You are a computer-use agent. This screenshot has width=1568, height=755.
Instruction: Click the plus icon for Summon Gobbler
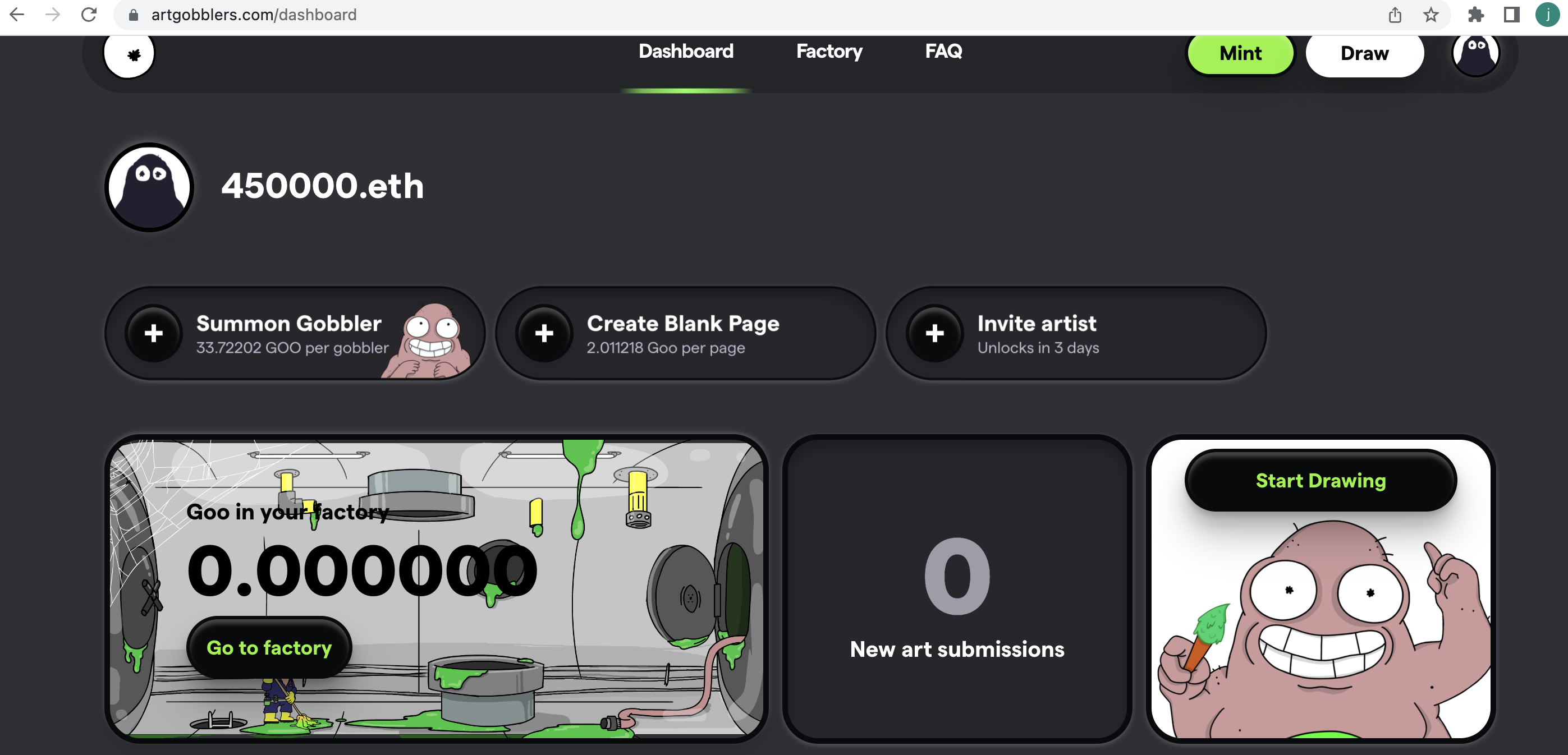point(153,333)
